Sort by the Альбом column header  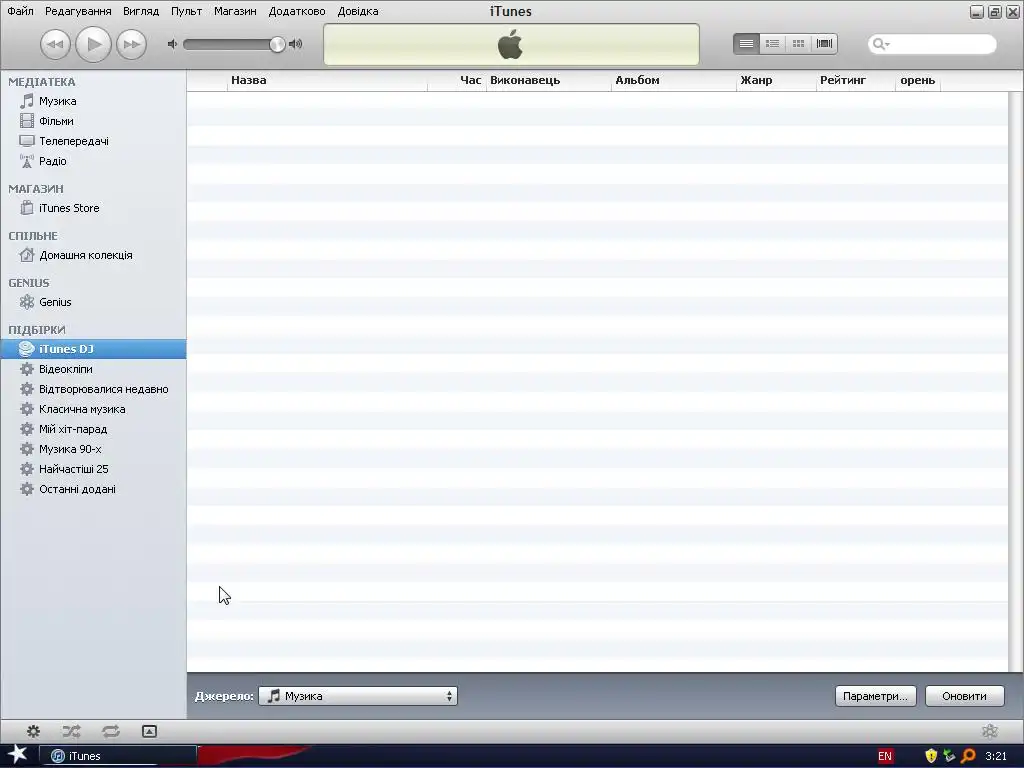[674, 80]
